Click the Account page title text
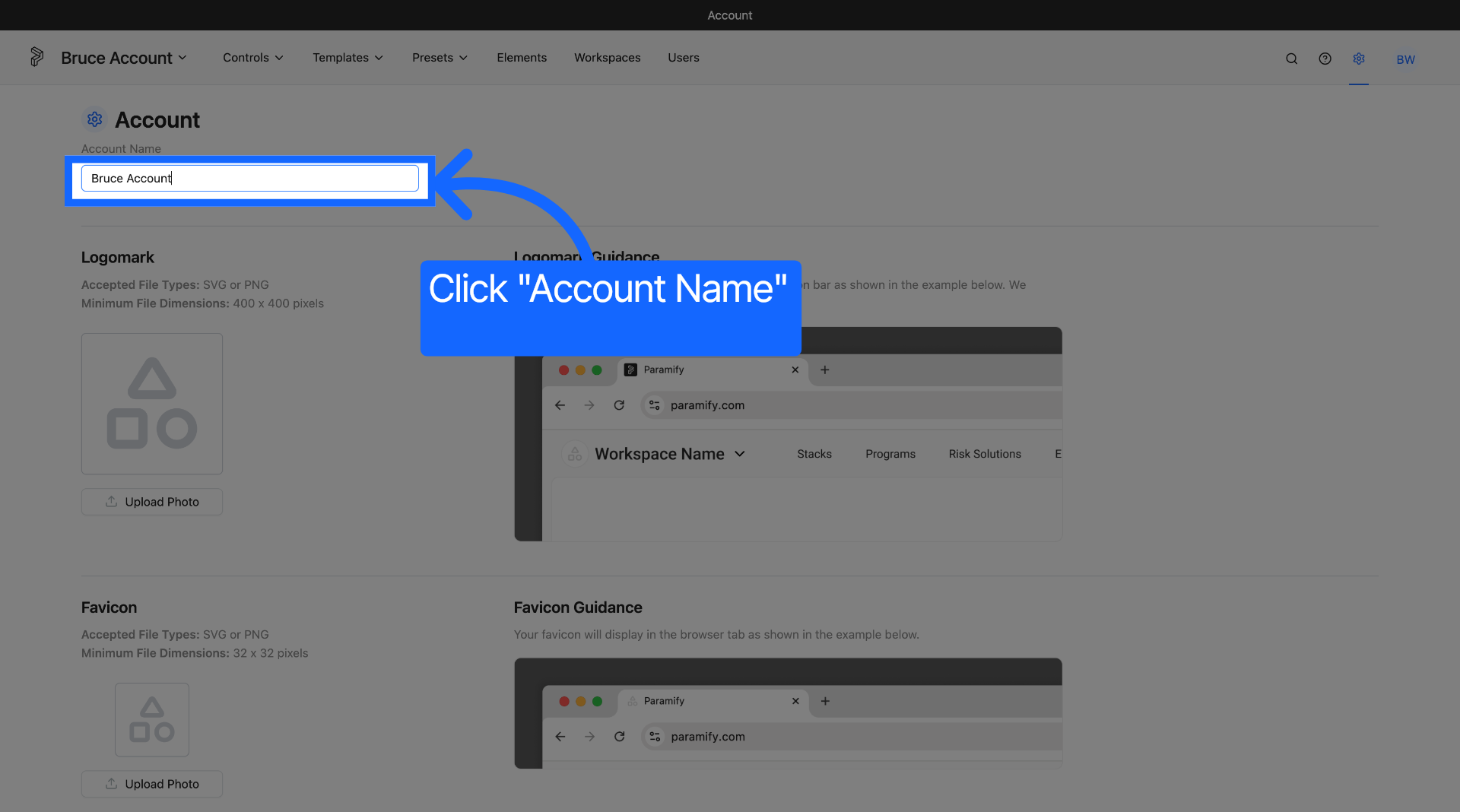Viewport: 1460px width, 812px height. click(x=157, y=120)
